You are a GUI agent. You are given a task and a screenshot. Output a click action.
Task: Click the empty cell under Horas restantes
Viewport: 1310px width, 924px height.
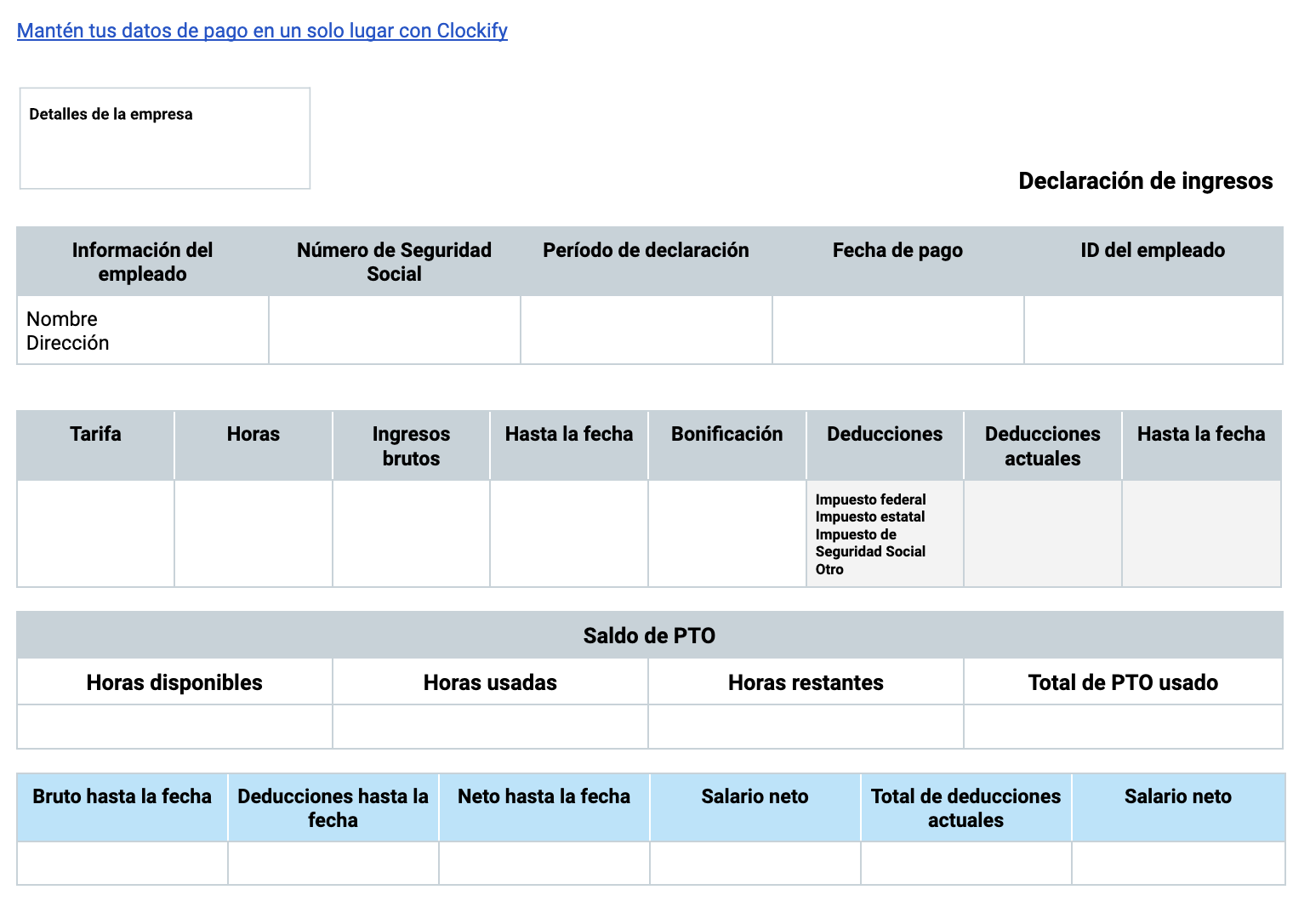point(806,727)
